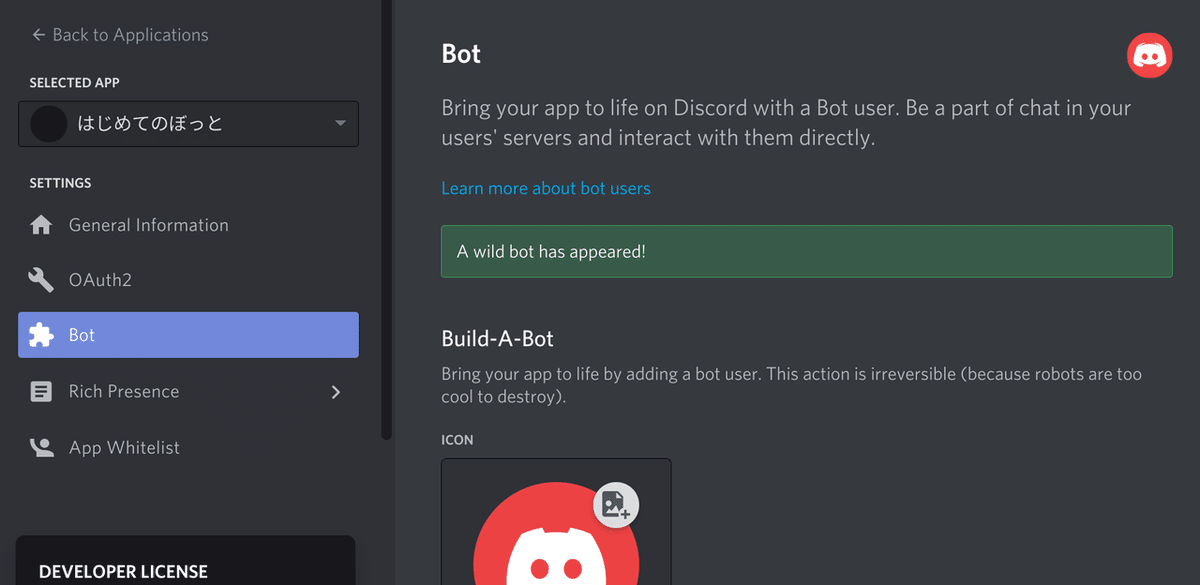The width and height of the screenshot is (1200, 585).
Task: Click the wrench icon beside OAuth2
Action: [x=41, y=280]
